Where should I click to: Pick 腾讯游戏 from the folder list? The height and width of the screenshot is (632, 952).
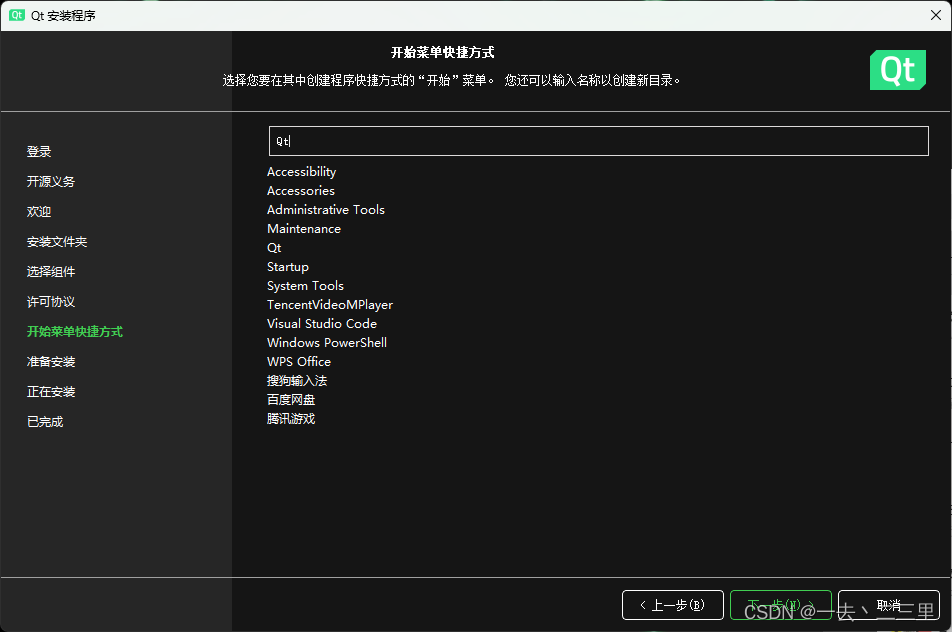pyautogui.click(x=291, y=419)
